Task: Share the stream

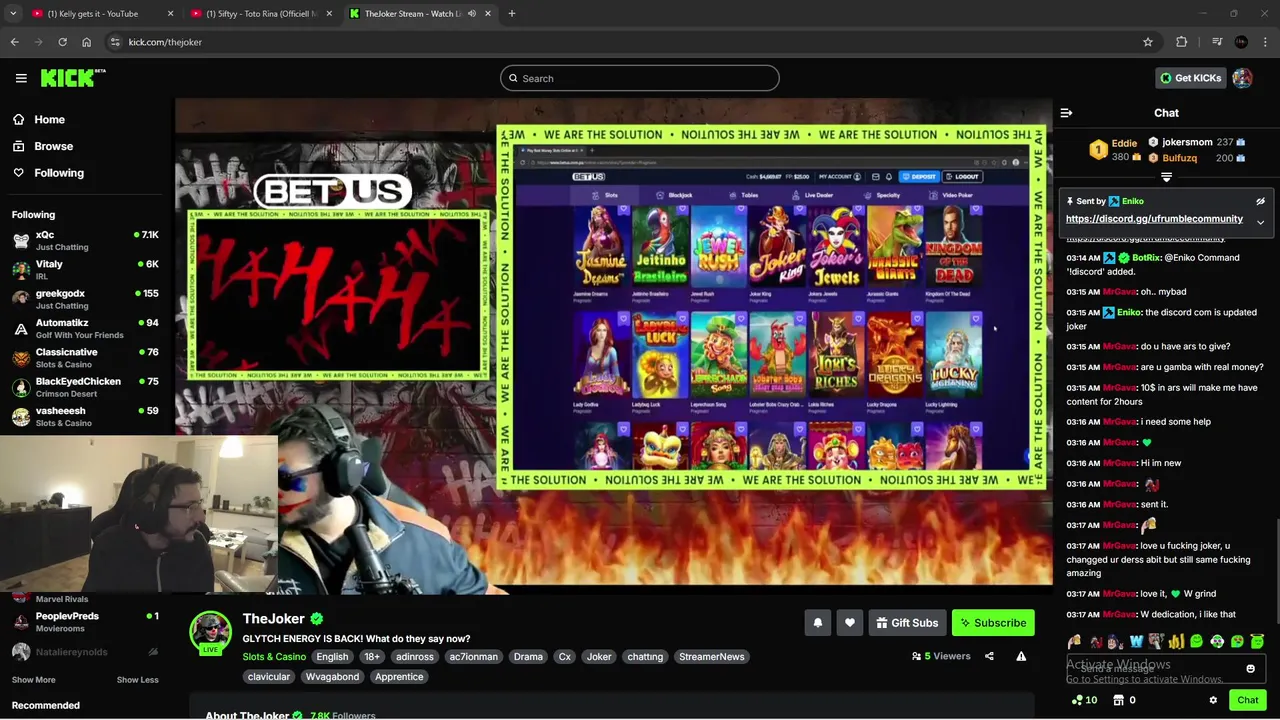Action: [989, 656]
